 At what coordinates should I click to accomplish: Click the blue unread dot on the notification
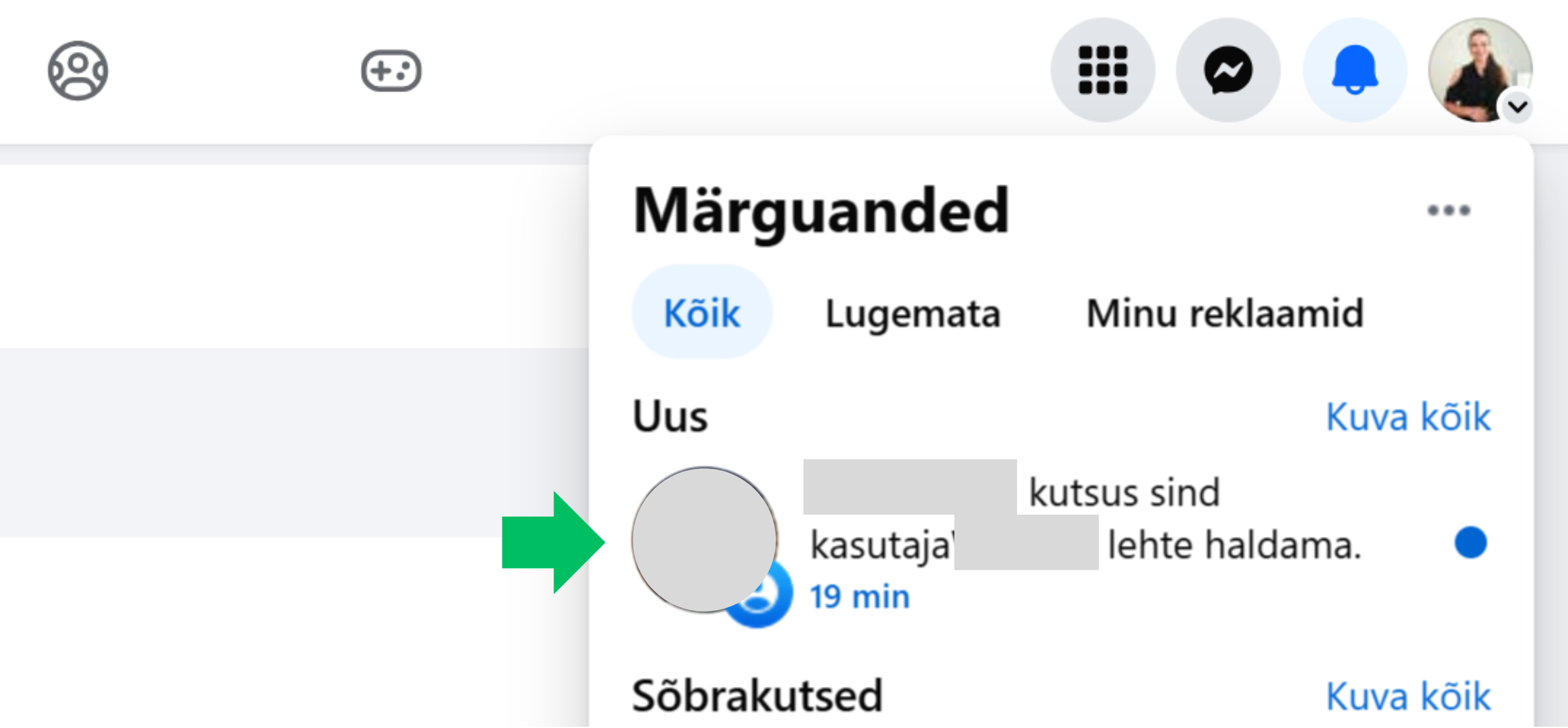point(1470,543)
